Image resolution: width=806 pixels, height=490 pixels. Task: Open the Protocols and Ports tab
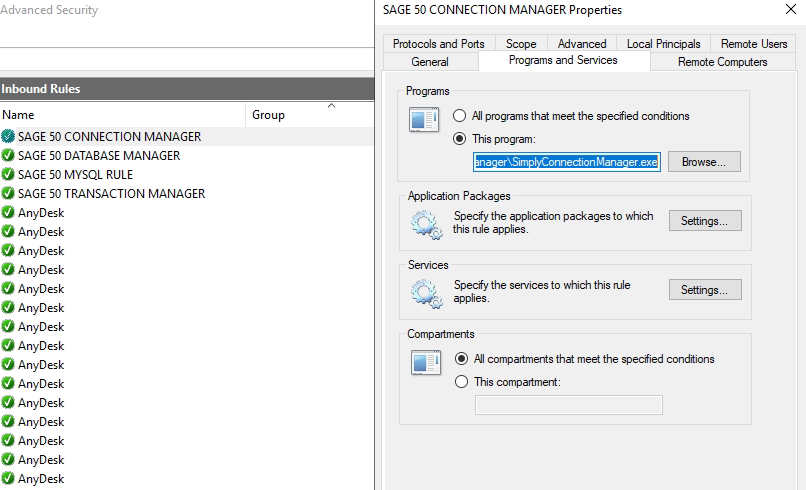438,44
